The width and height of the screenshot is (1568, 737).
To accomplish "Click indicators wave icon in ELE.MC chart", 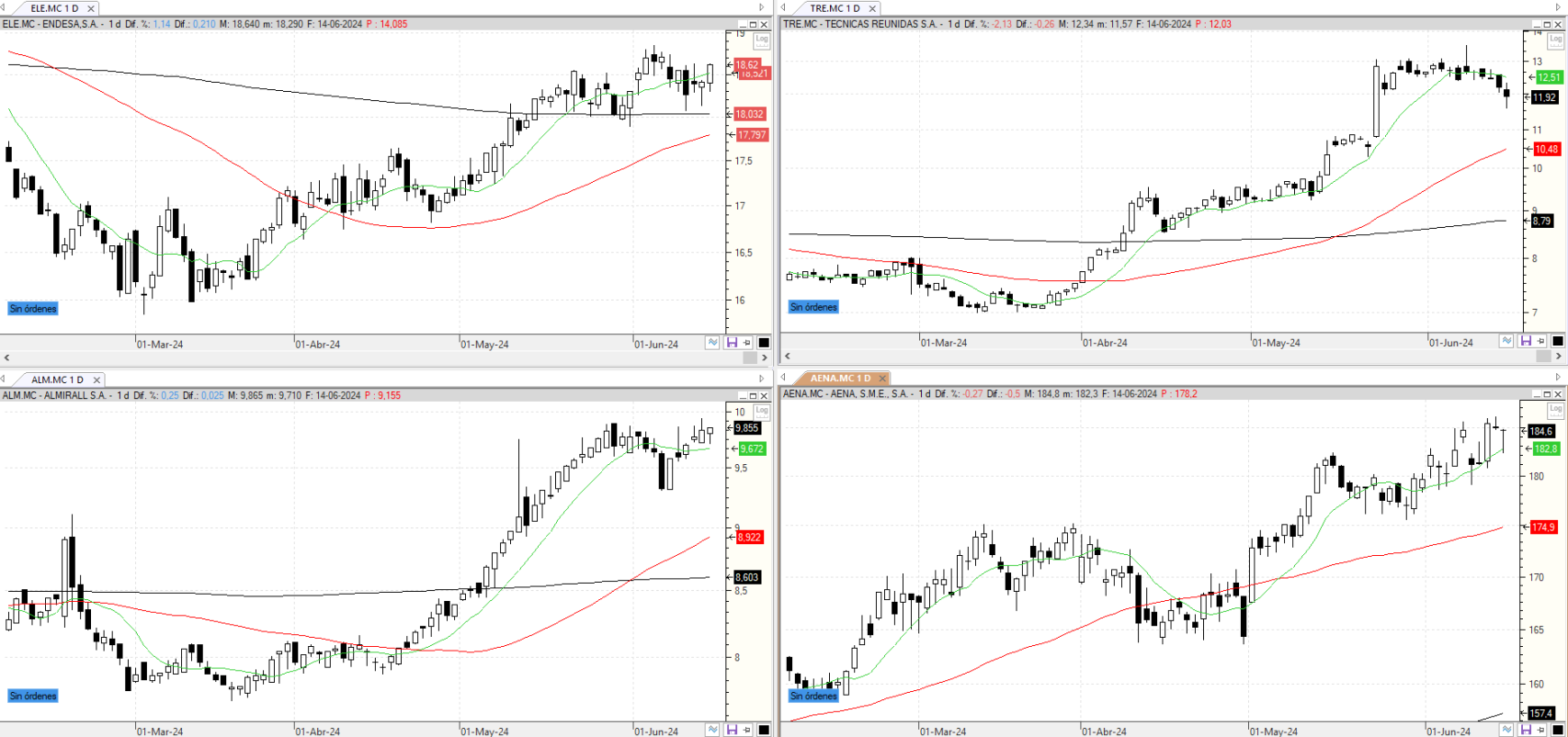I will [x=712, y=343].
